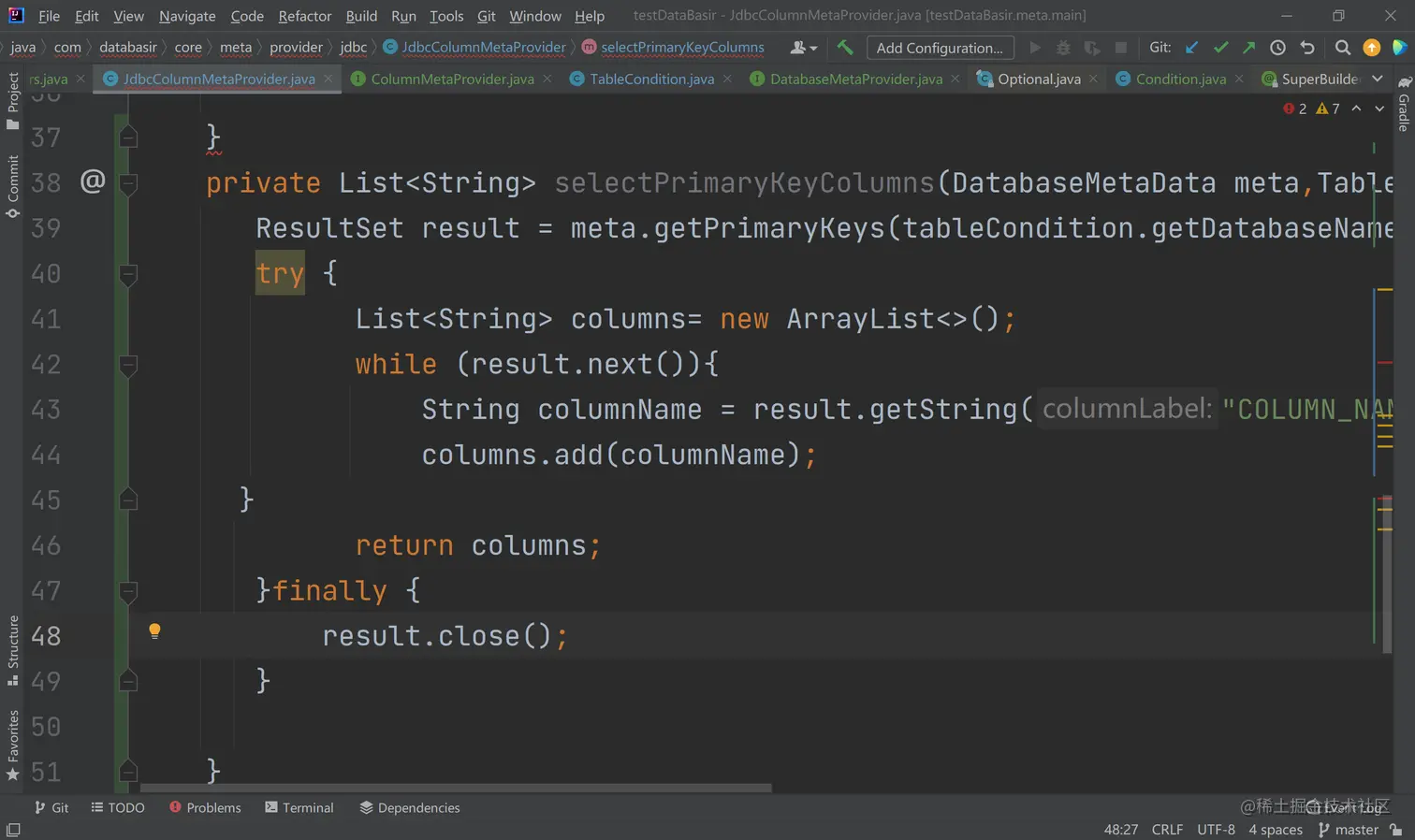Open the CRLF line separator selector

coord(1167,830)
